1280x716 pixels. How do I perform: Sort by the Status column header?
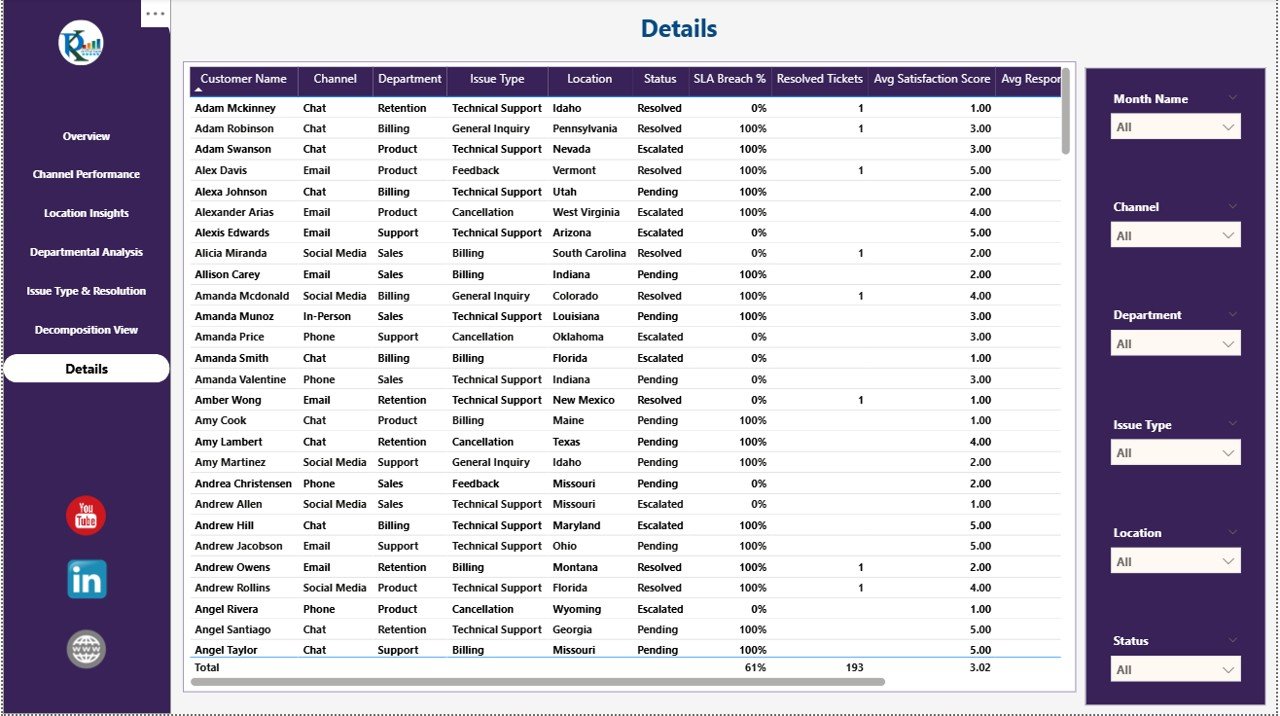tap(660, 79)
